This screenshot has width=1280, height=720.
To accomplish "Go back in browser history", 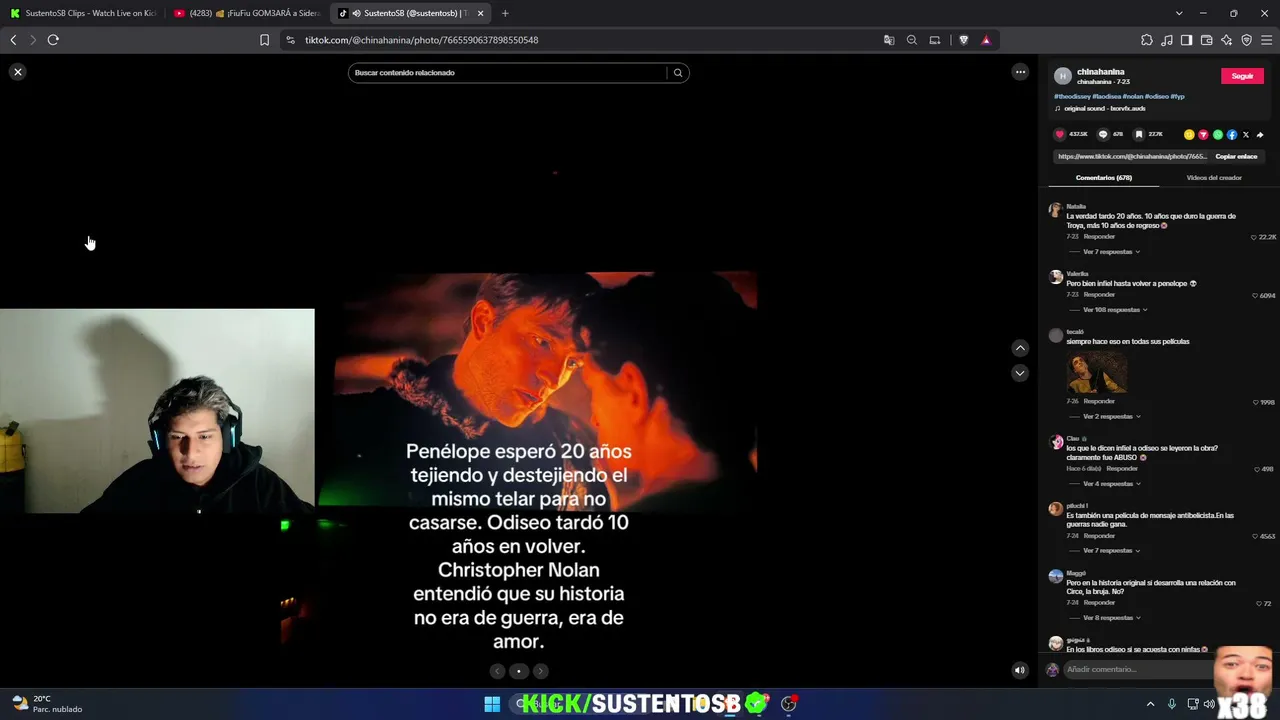I will (13, 40).
